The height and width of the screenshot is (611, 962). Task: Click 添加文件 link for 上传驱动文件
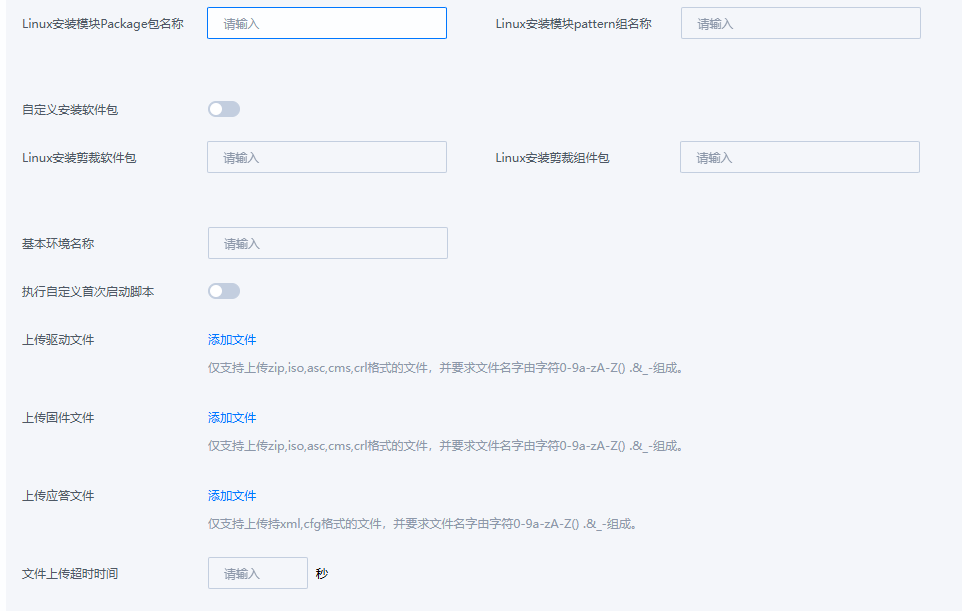(232, 340)
